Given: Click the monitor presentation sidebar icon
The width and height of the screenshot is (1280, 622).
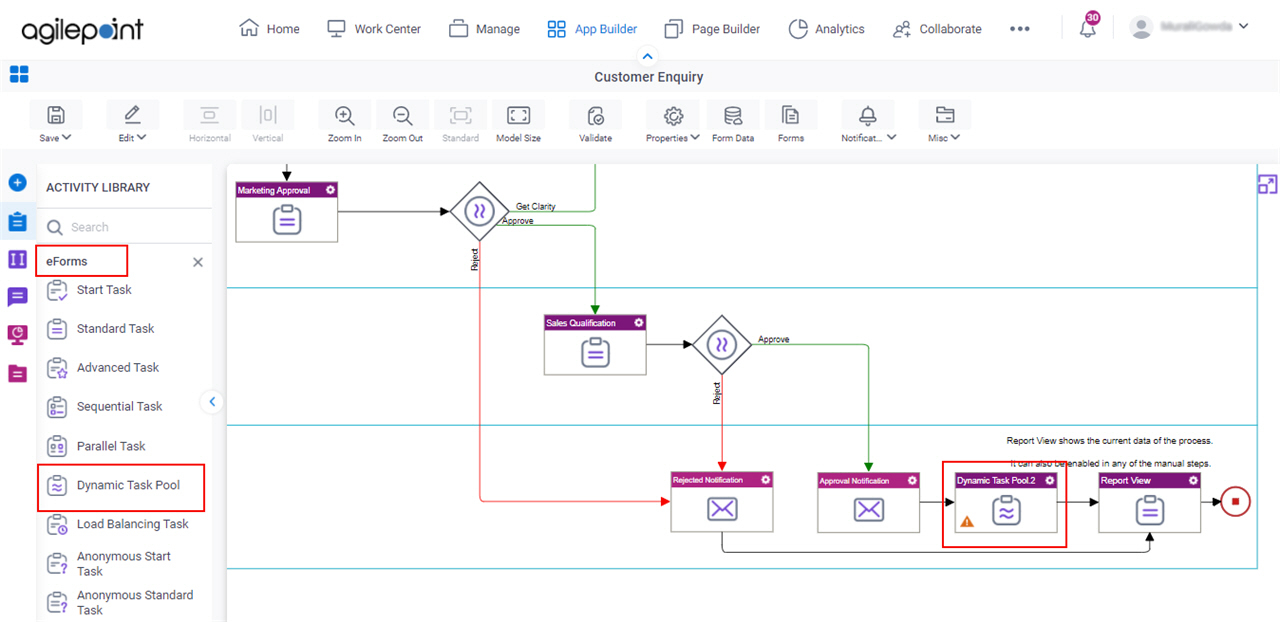Looking at the screenshot, I should click(x=17, y=335).
